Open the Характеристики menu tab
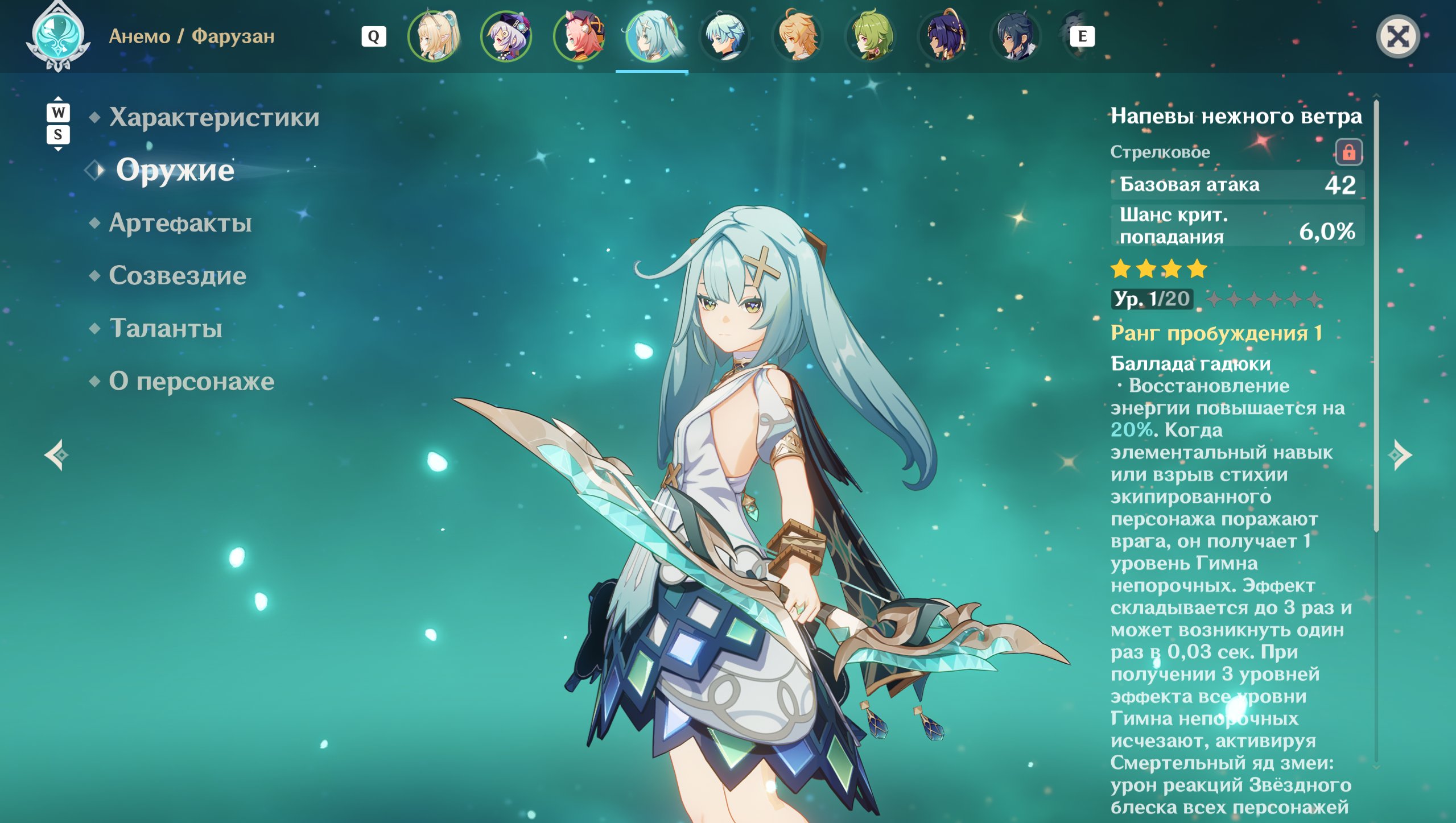Screen dimensions: 1456x823 [x=214, y=117]
